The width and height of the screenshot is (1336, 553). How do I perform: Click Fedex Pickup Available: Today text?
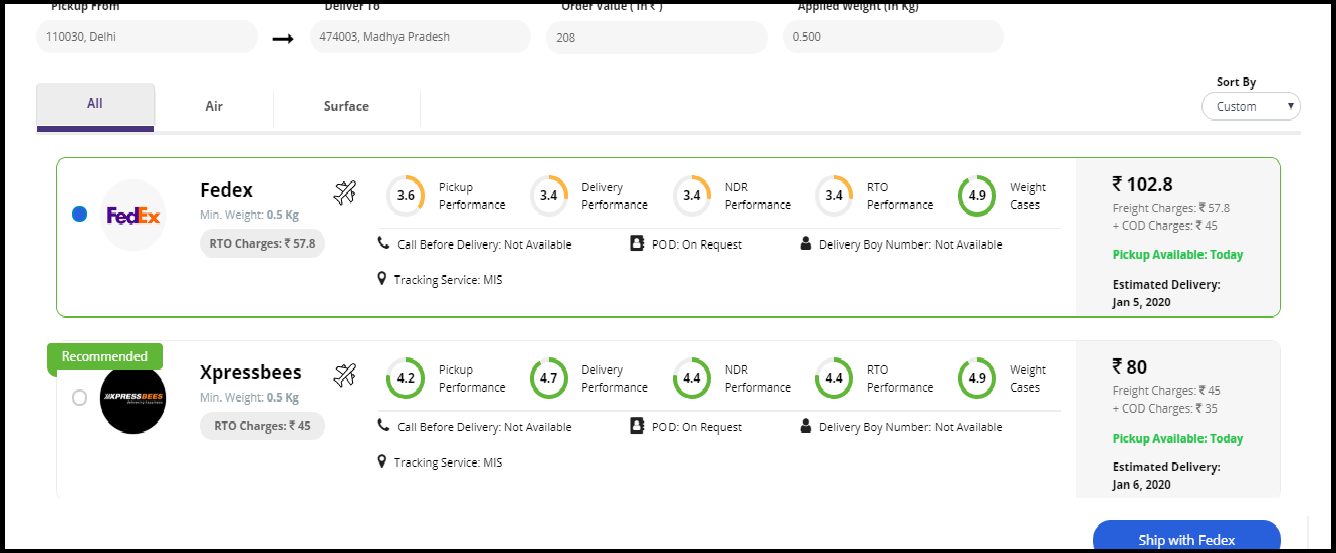(1178, 255)
